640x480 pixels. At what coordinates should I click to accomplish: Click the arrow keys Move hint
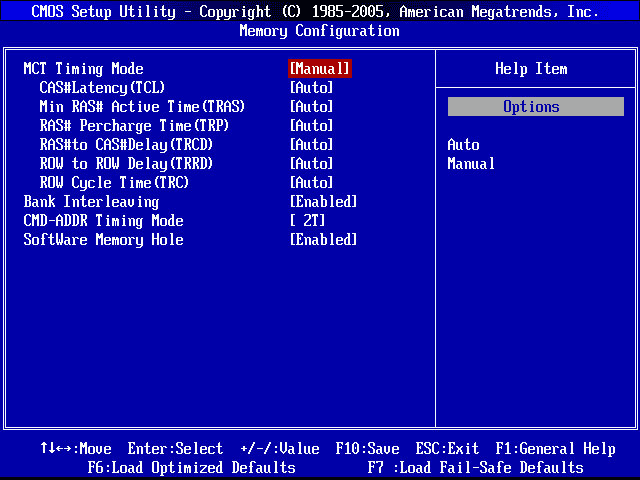pos(76,449)
